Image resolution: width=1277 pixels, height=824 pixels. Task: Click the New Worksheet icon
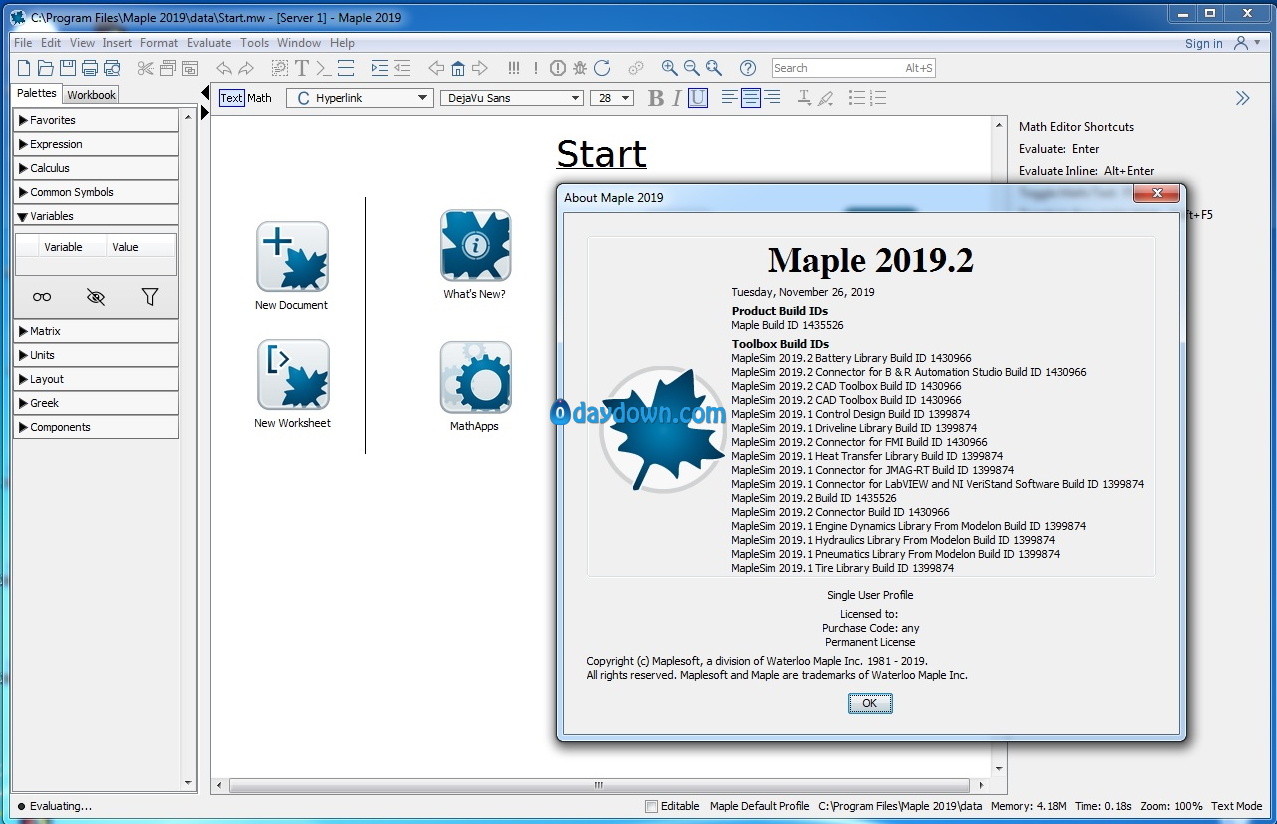pos(293,375)
